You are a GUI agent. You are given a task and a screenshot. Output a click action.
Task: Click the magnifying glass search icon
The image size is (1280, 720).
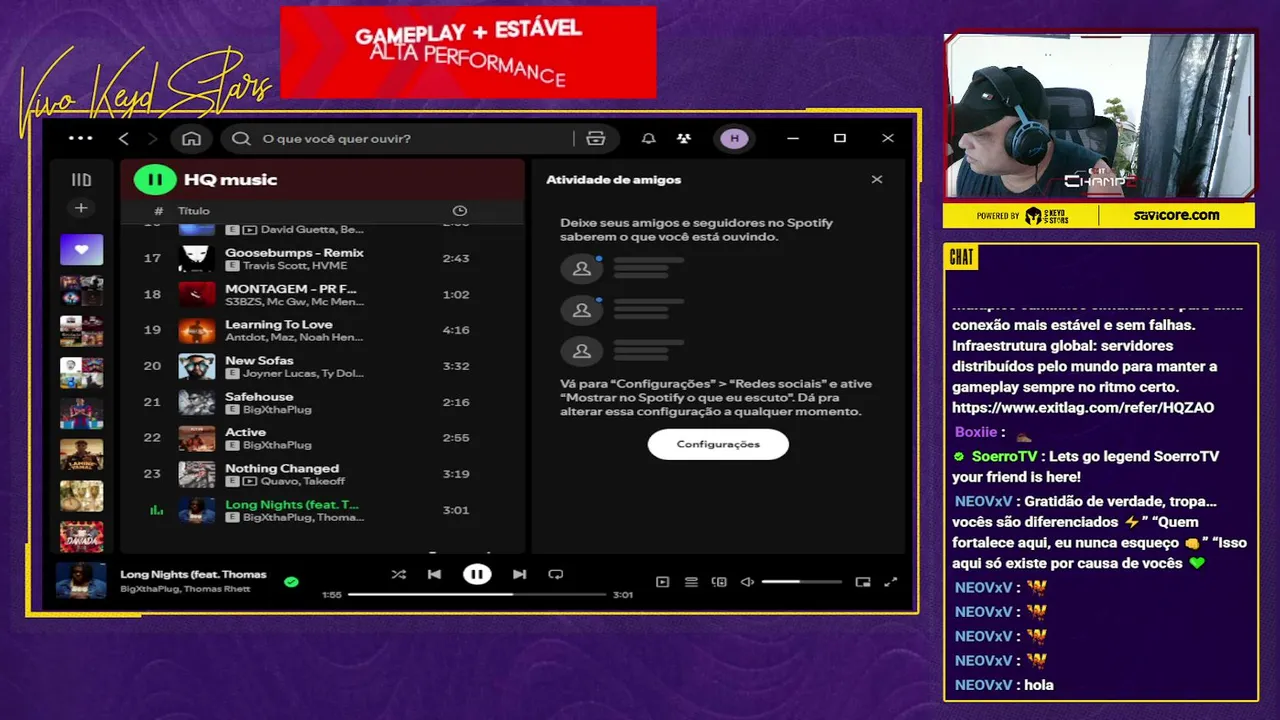click(x=241, y=138)
